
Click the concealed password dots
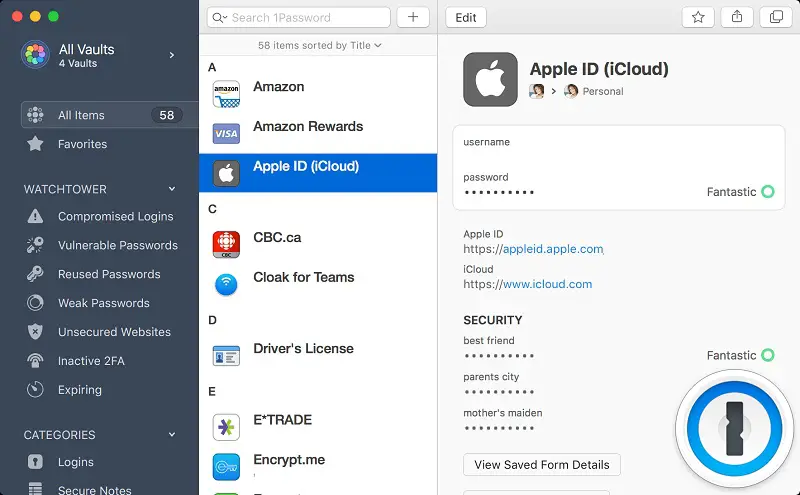point(499,193)
